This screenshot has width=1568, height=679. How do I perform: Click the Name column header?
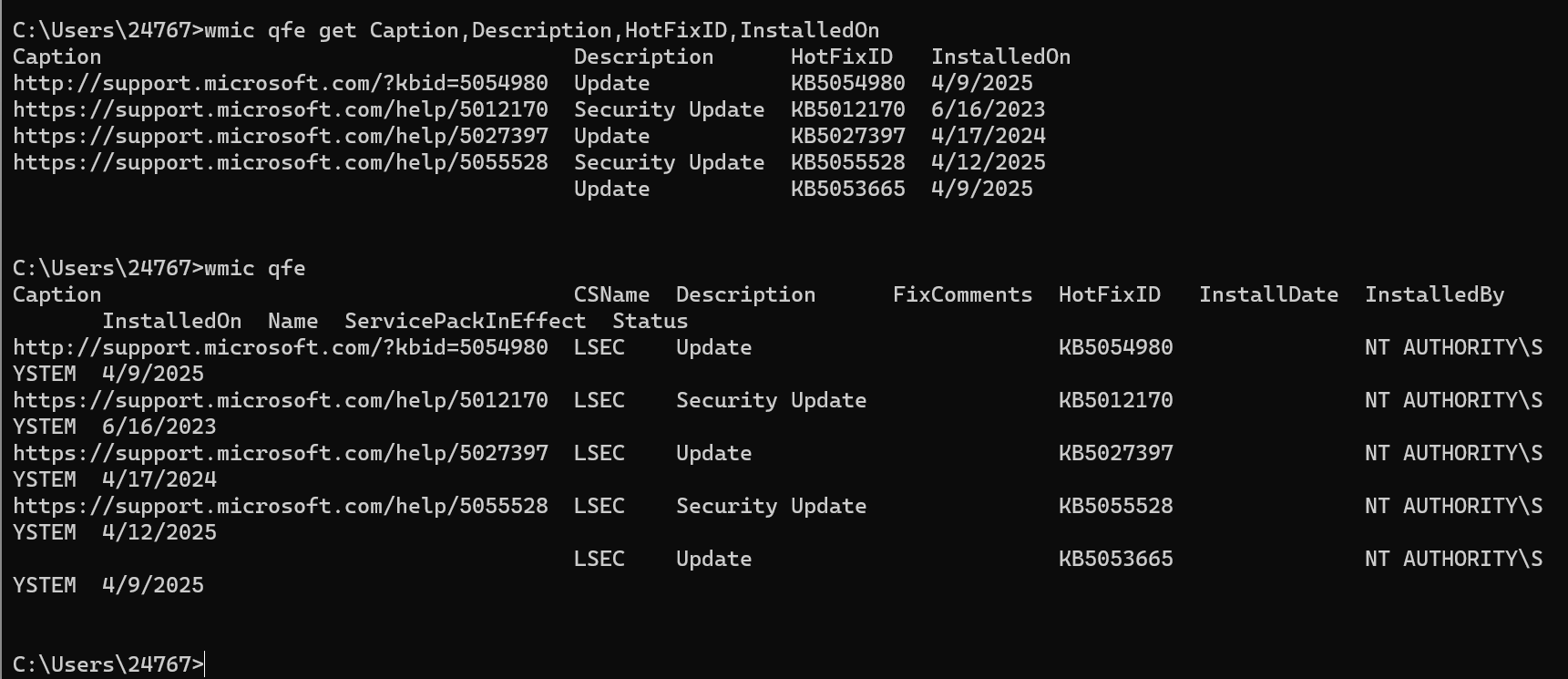(x=292, y=321)
